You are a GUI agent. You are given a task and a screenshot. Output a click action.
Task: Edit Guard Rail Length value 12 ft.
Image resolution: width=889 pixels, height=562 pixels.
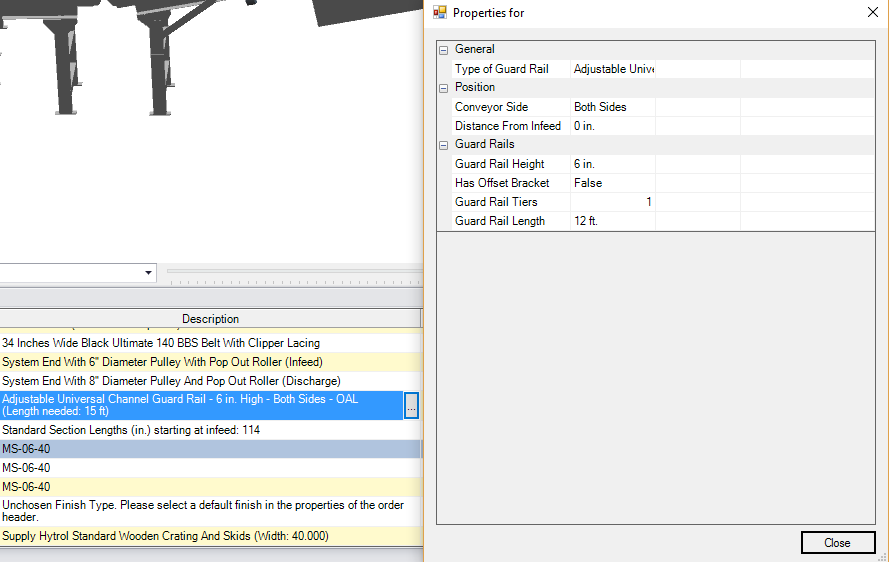tap(612, 221)
